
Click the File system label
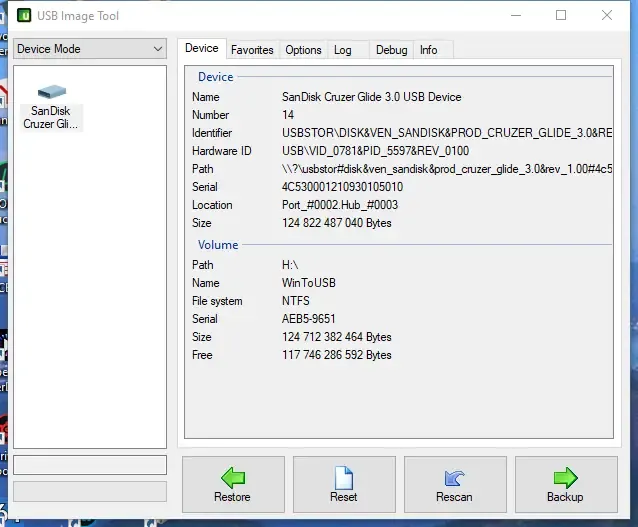217,301
